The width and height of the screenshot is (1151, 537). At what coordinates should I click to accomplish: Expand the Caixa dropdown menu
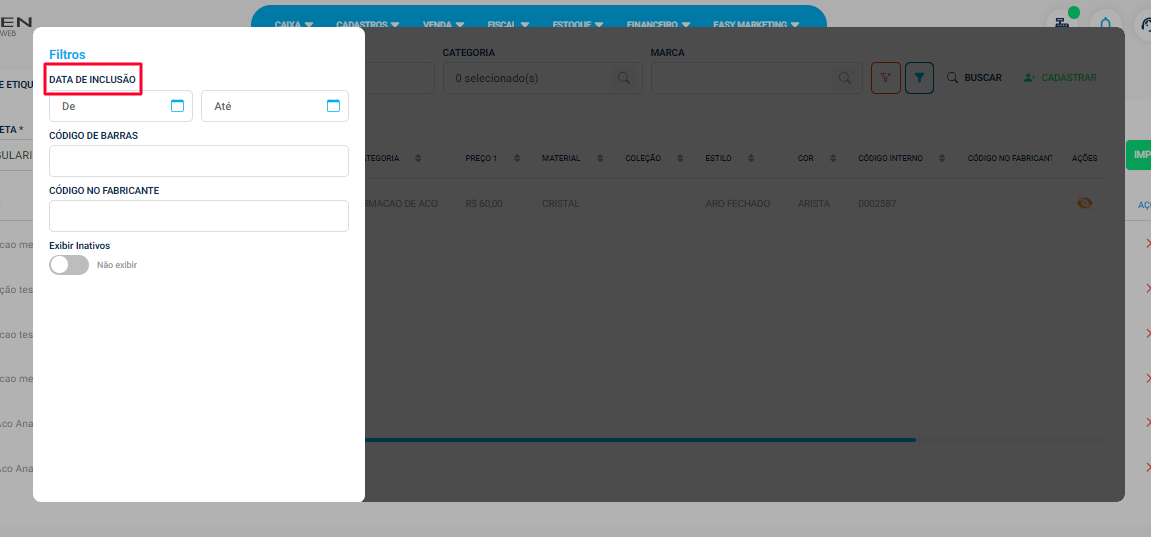click(x=294, y=24)
